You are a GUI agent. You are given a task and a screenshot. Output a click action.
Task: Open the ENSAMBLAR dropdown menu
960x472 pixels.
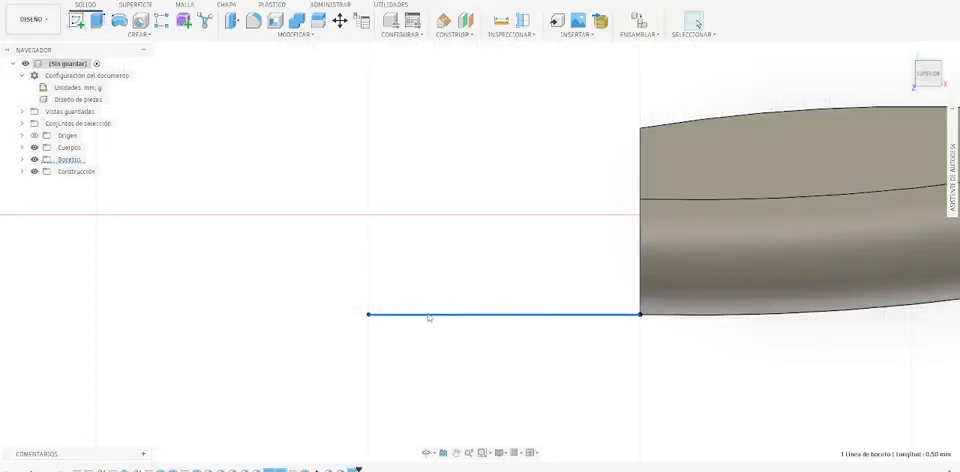[x=639, y=35]
